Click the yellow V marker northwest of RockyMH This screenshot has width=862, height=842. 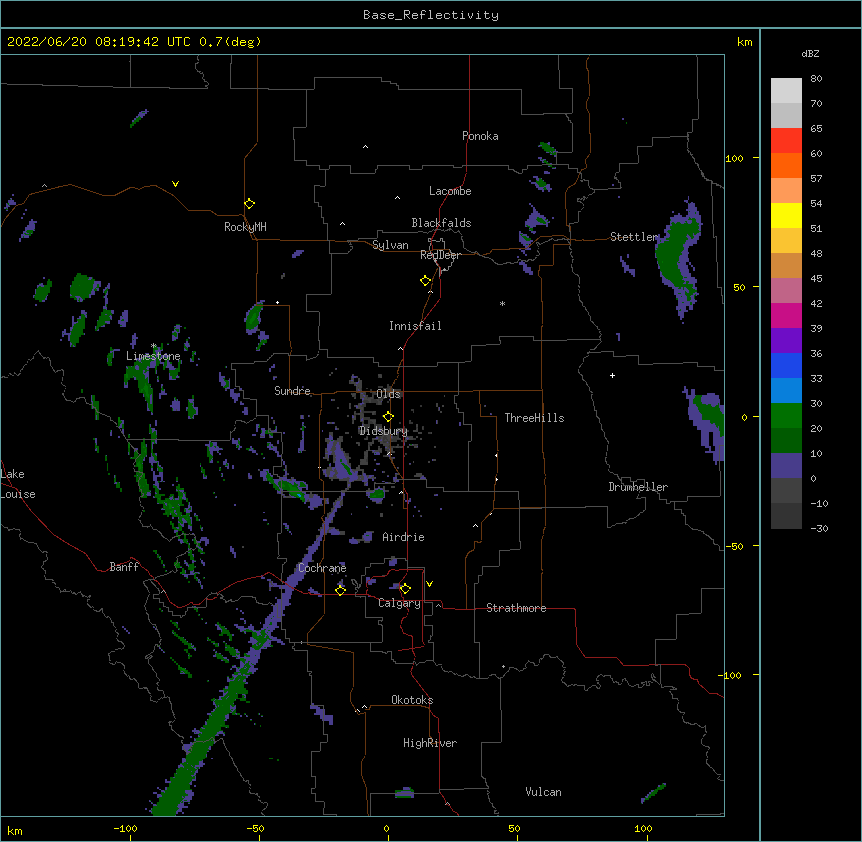click(x=175, y=184)
